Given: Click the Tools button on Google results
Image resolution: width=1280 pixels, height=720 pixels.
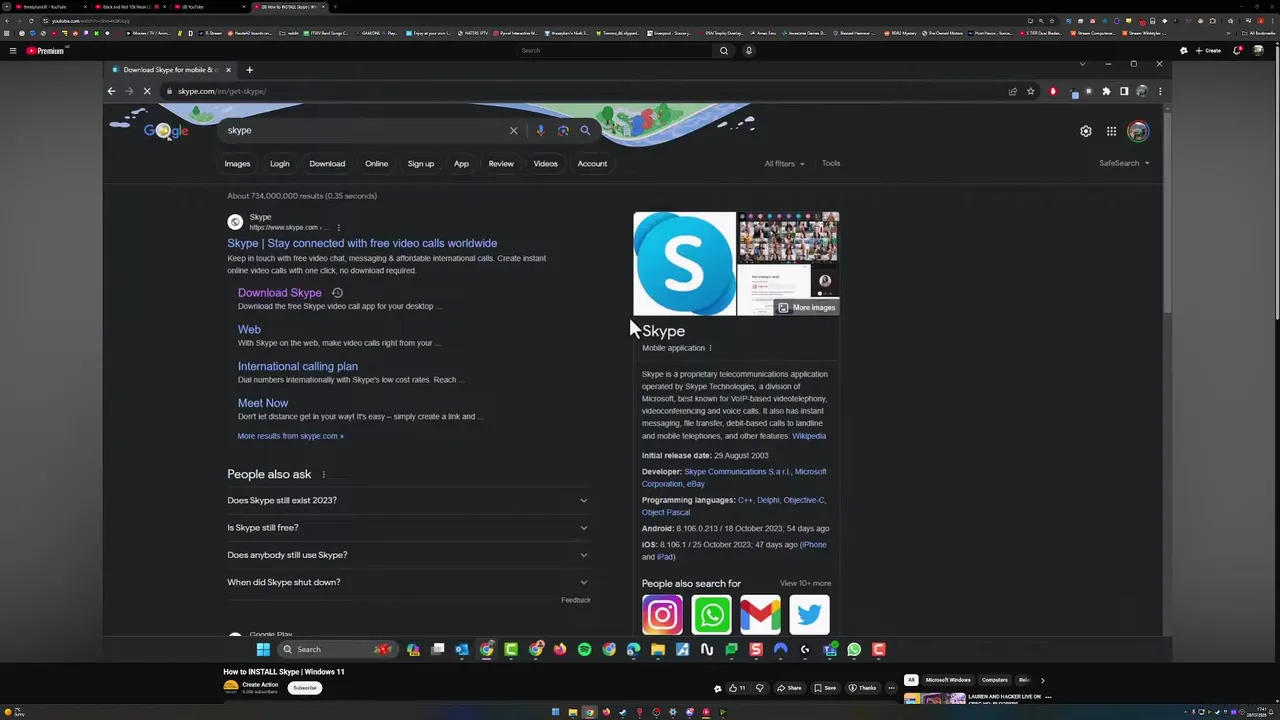Looking at the screenshot, I should pyautogui.click(x=831, y=163).
